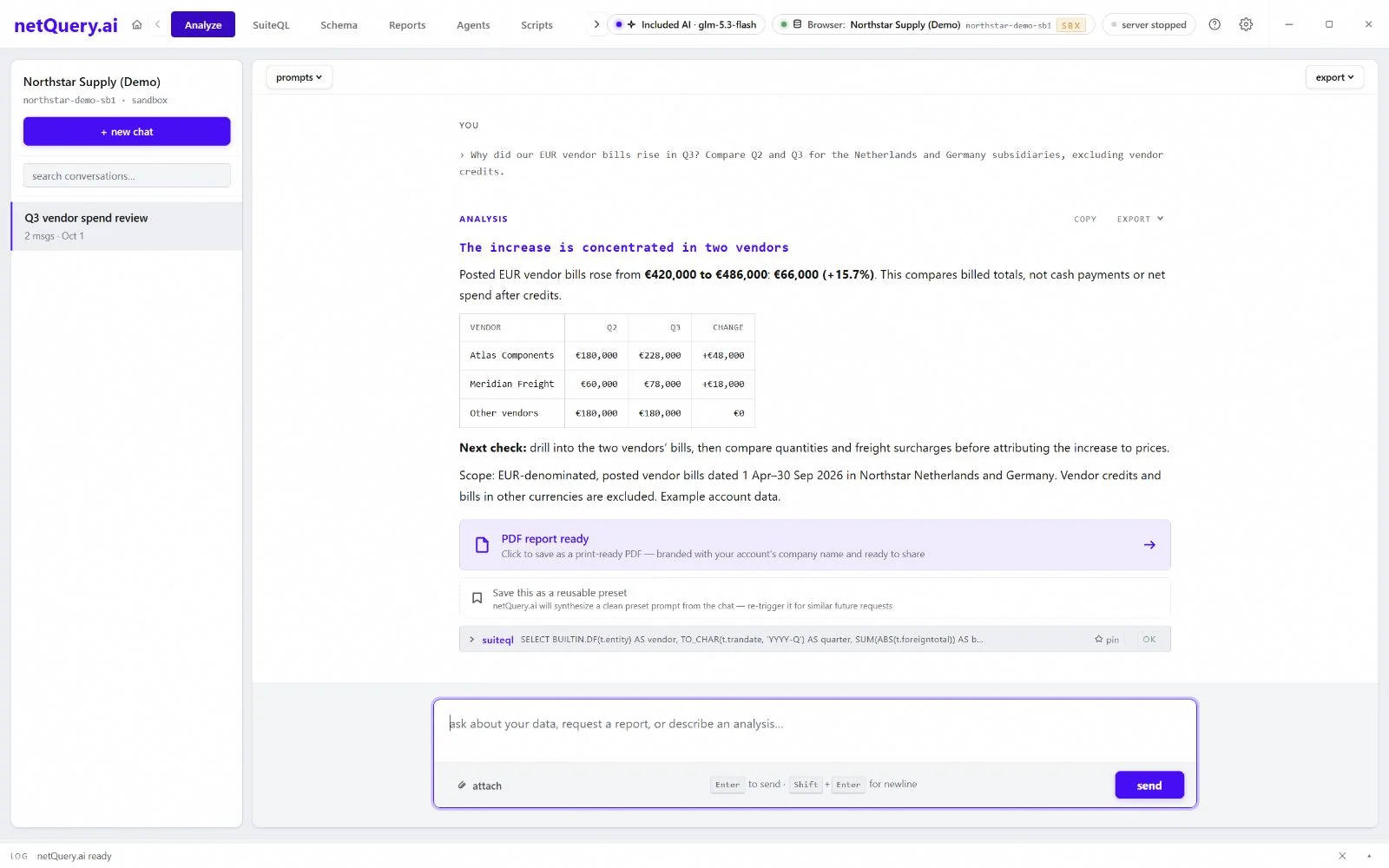Open the Reports tab

407,25
